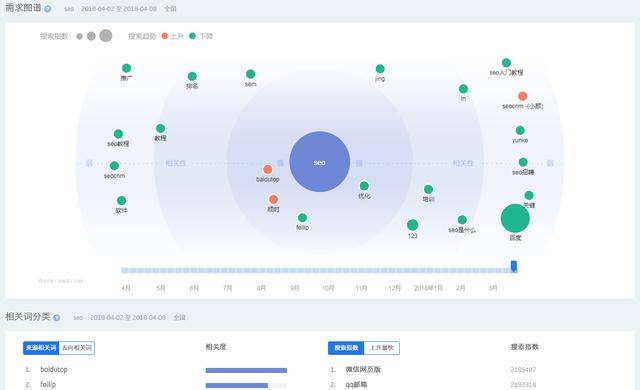Screen dimensions: 640x390
Task: Open the help icon beside 需求图谱
Action: click(x=48, y=9)
